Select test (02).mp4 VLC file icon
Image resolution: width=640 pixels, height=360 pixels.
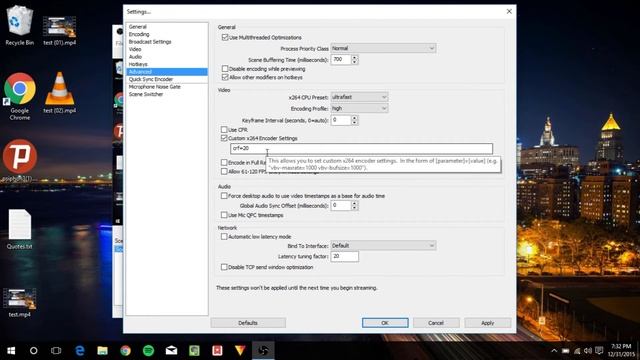click(x=60, y=93)
